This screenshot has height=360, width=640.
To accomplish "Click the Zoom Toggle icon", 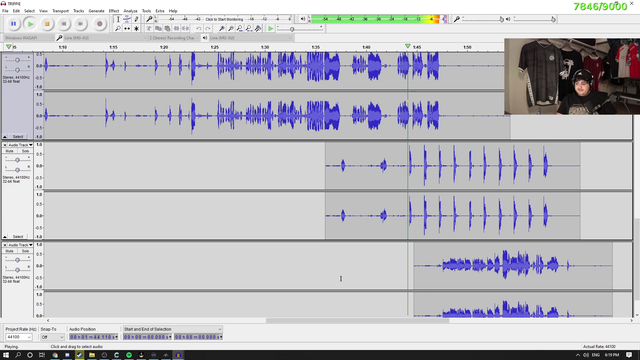I will coord(258,29).
